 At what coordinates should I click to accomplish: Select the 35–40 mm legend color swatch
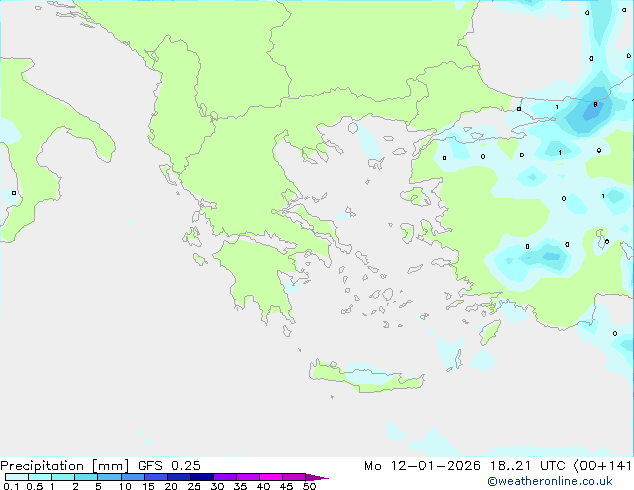coord(247,477)
